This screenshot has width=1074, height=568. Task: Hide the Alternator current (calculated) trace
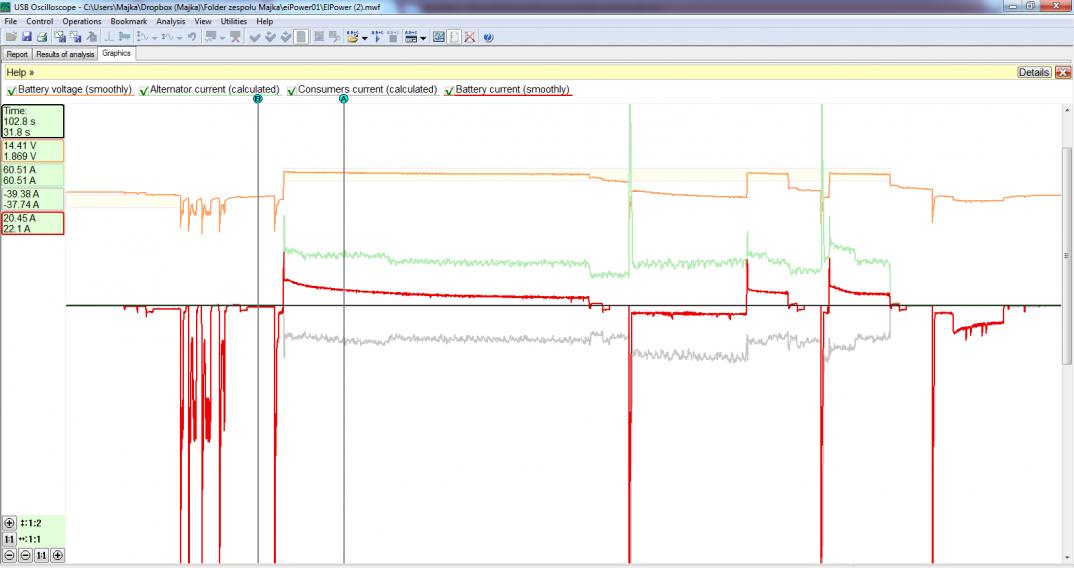pos(144,90)
